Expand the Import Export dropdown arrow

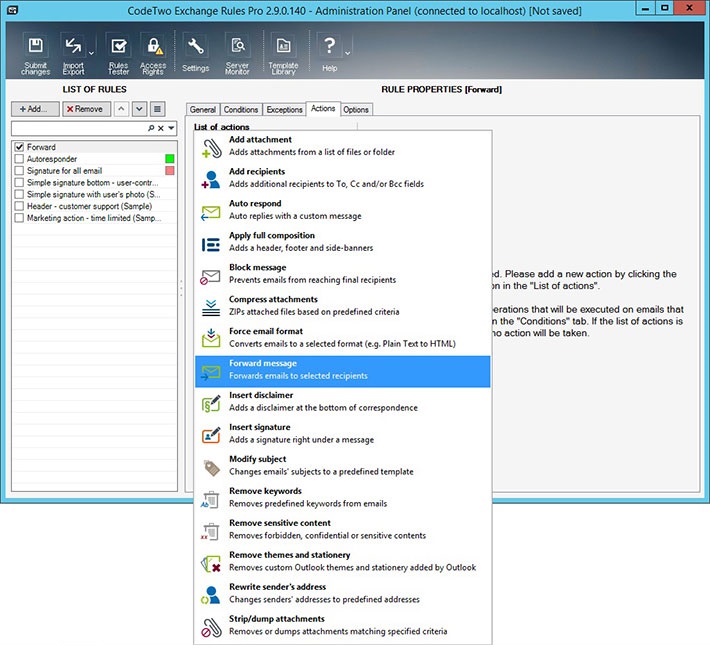coord(91,53)
